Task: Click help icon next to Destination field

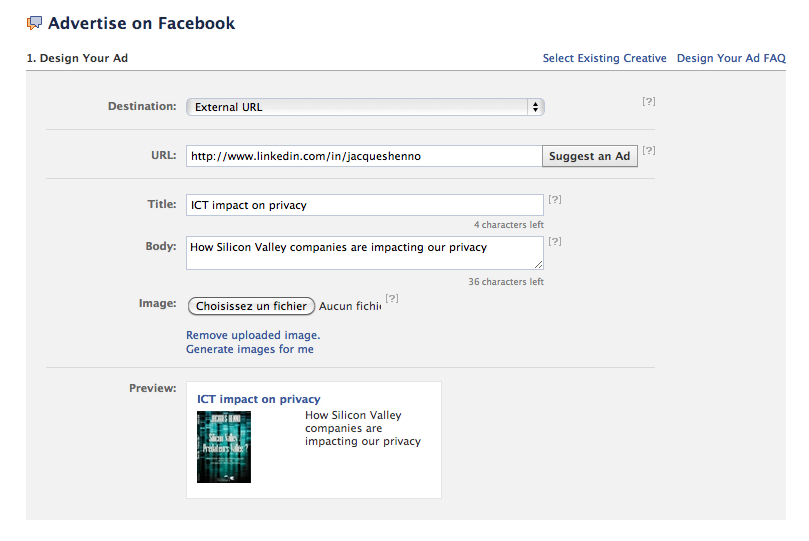Action: [x=649, y=101]
